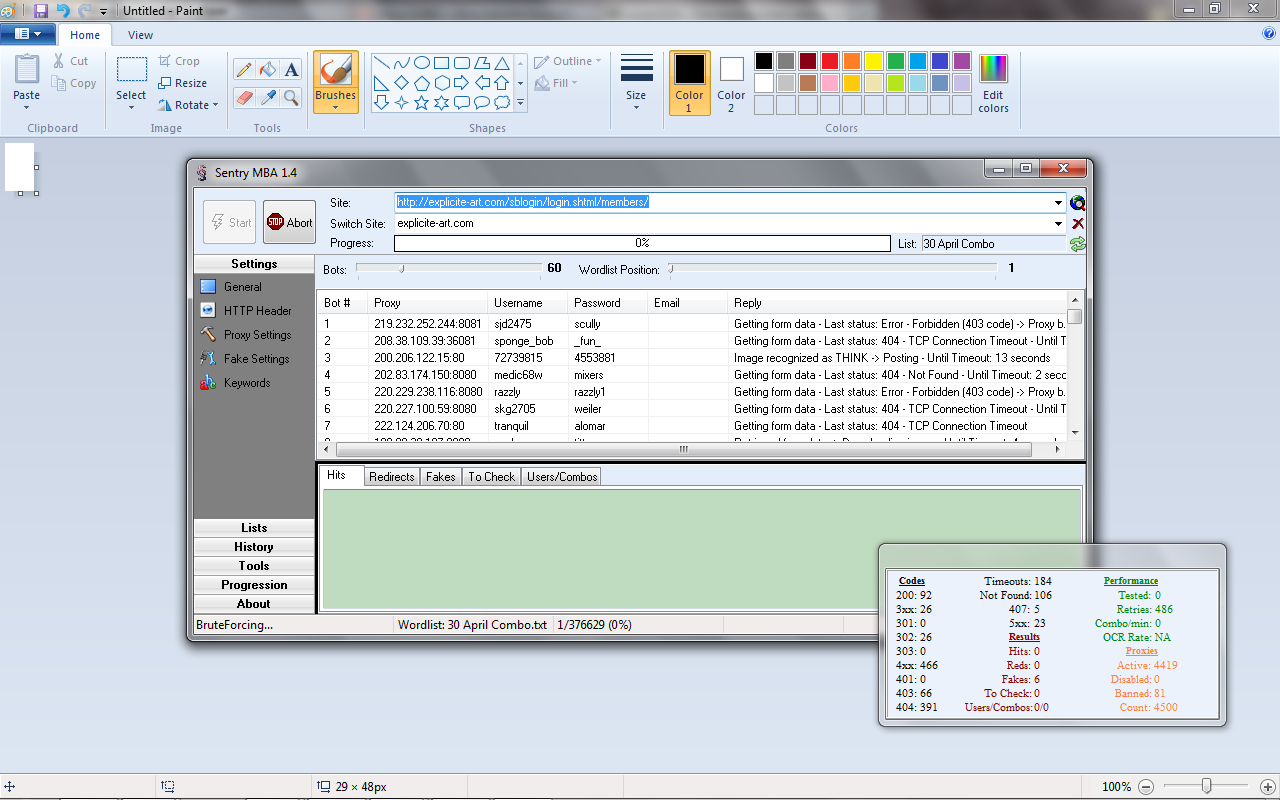Select the Eraser tool
The height and width of the screenshot is (800, 1280).
click(243, 97)
